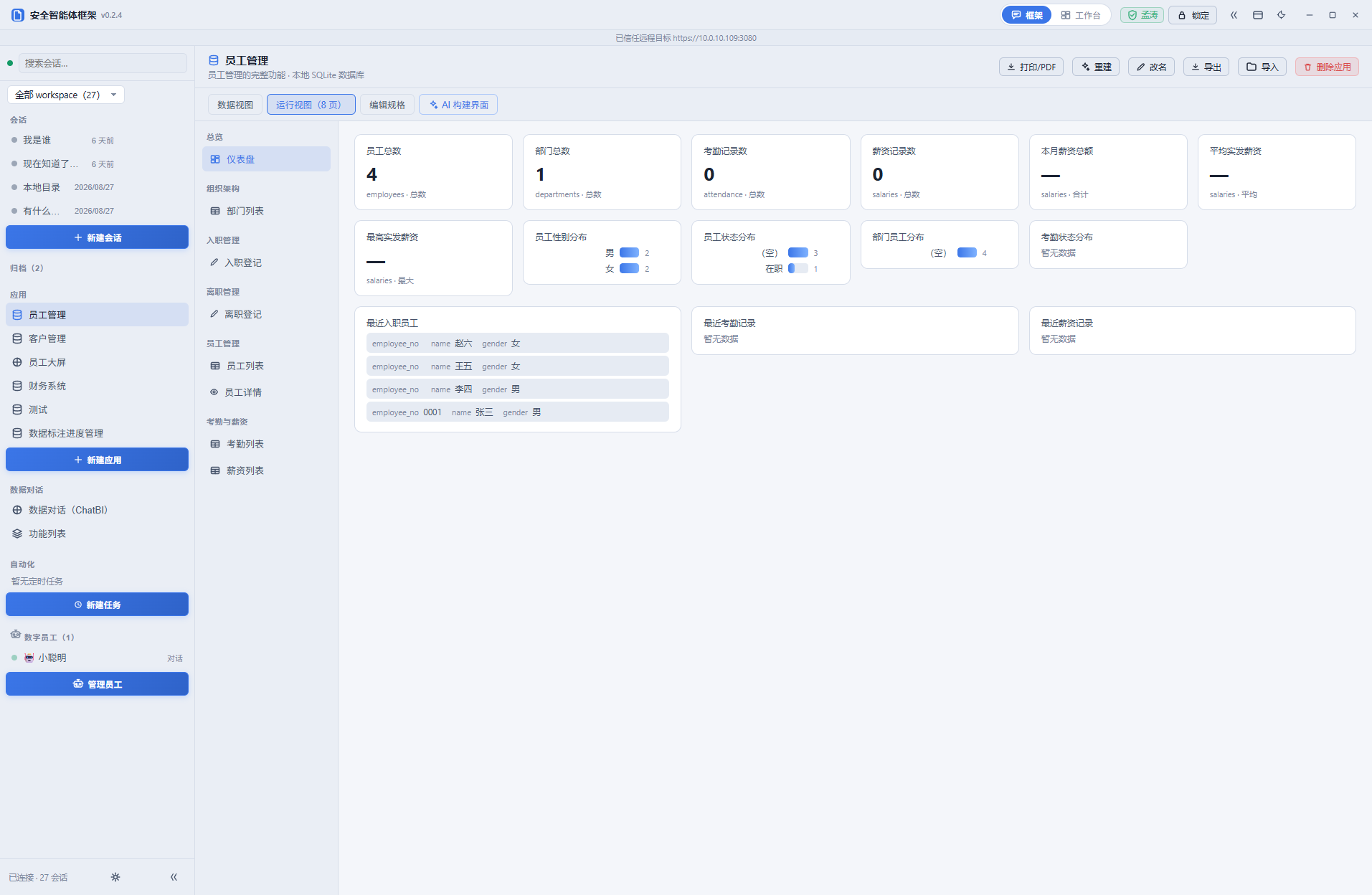1372x895 pixels.
Task: Open 离职登记 form page
Action: pos(266,314)
